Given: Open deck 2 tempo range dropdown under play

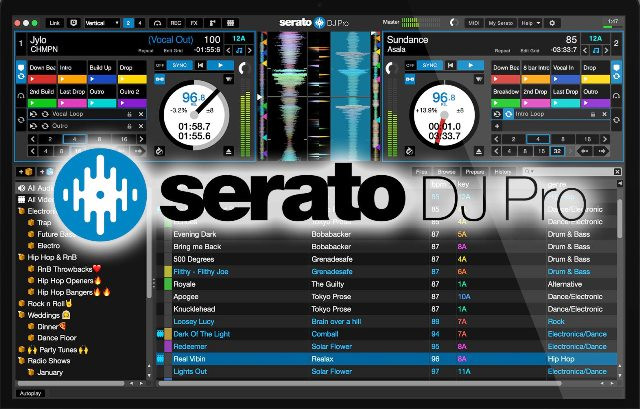Looking at the screenshot, I should (479, 79).
